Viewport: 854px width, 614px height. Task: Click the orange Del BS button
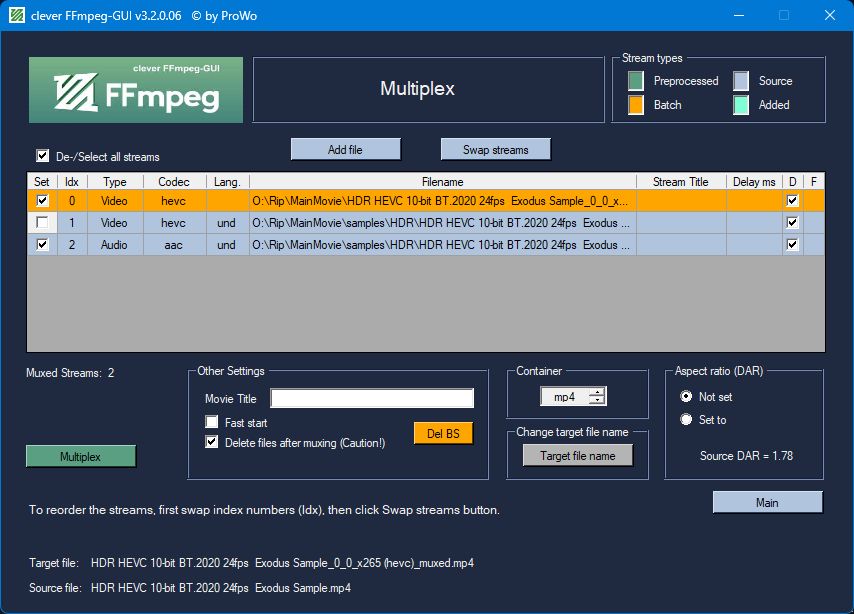click(443, 434)
